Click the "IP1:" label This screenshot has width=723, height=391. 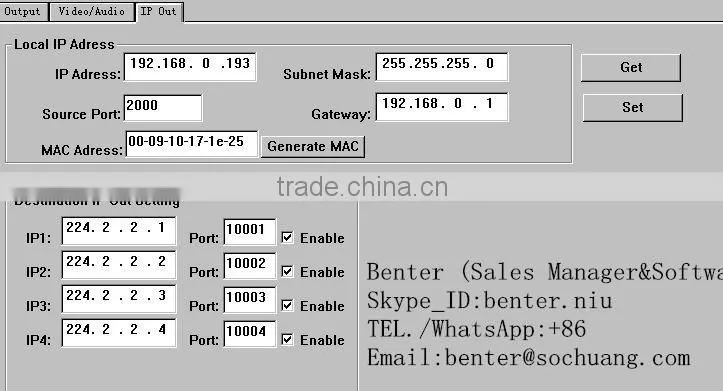pos(38,238)
